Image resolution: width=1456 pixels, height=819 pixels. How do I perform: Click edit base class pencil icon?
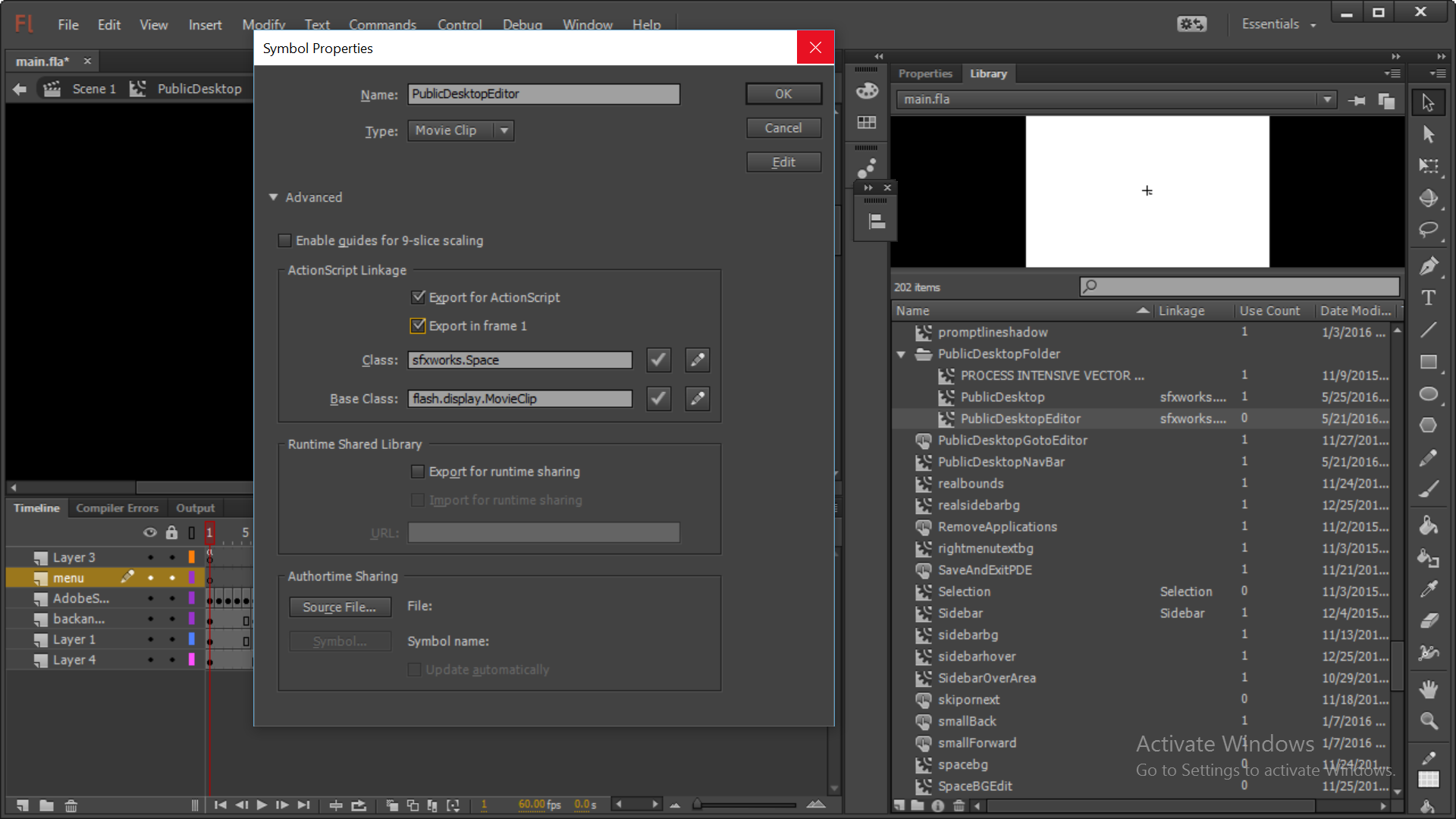(x=697, y=398)
